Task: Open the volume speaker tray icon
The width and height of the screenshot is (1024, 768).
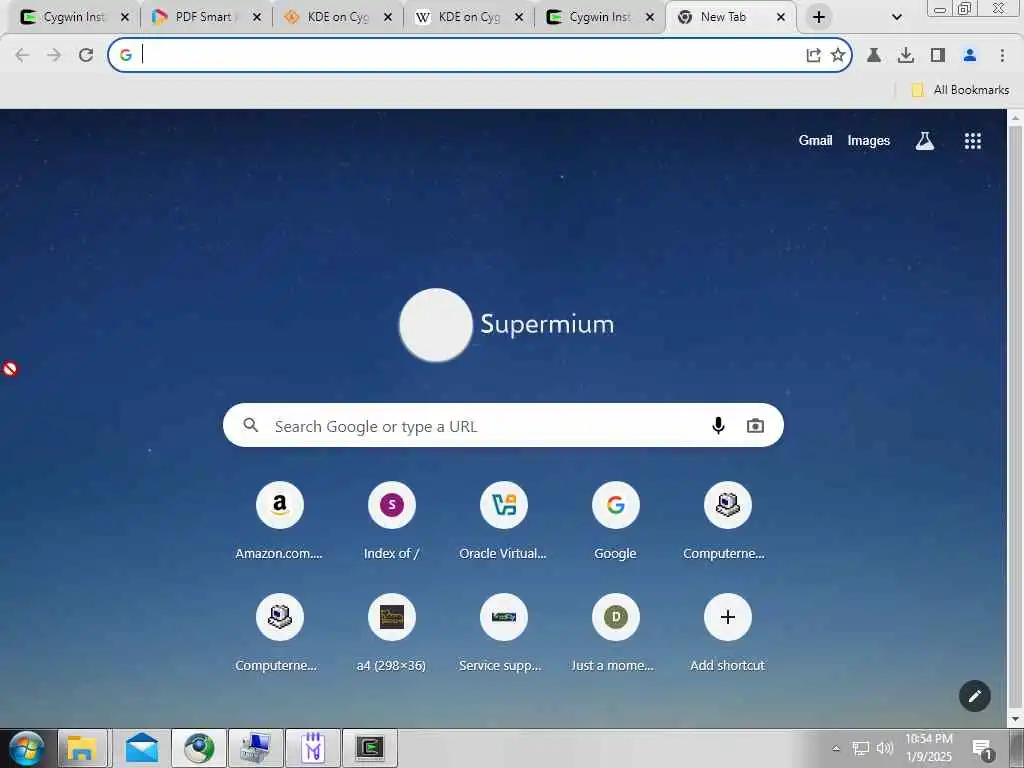Action: point(885,748)
